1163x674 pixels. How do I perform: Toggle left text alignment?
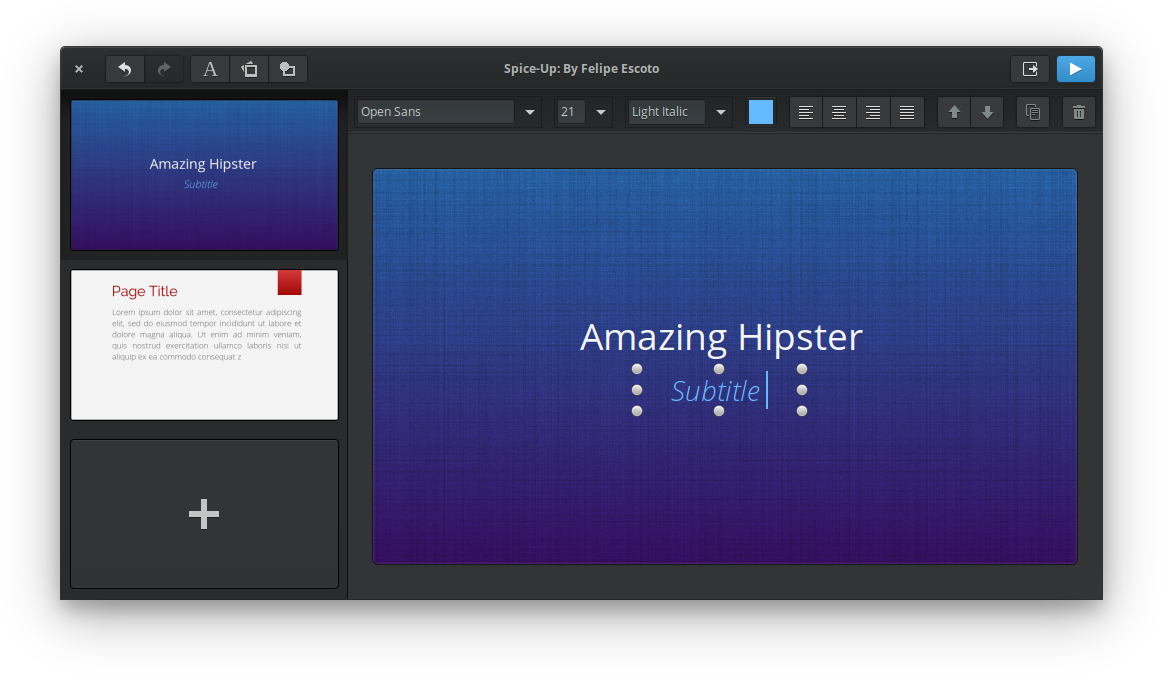tap(806, 112)
